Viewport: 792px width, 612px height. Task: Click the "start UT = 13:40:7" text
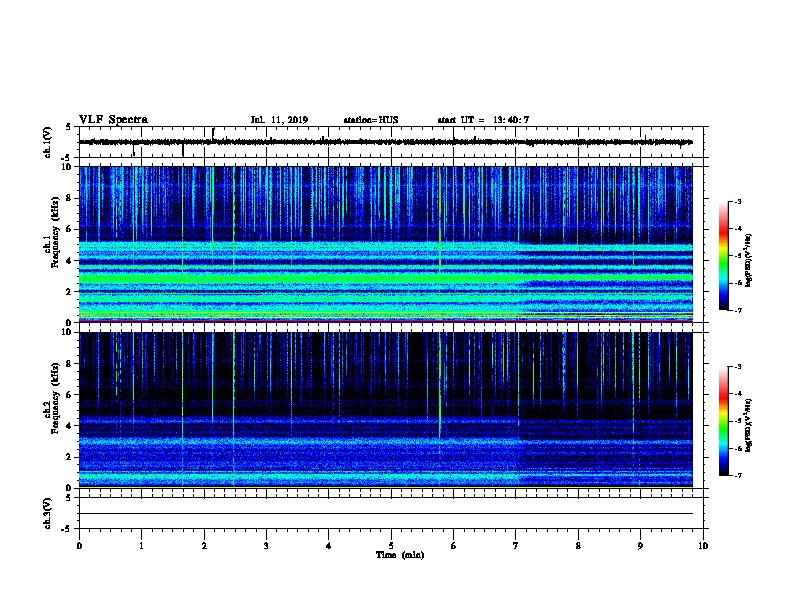coord(483,120)
